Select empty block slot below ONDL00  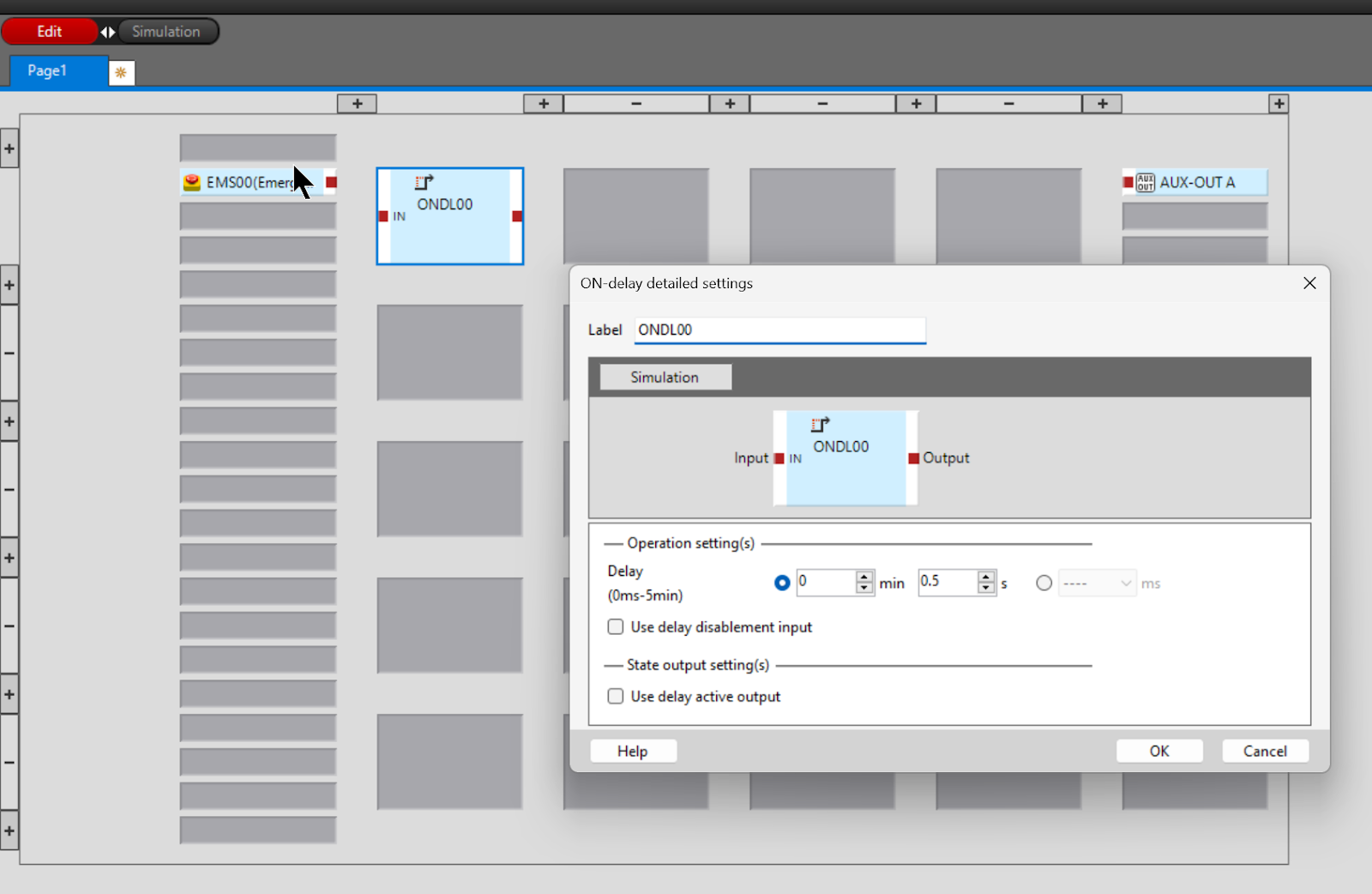pos(450,353)
